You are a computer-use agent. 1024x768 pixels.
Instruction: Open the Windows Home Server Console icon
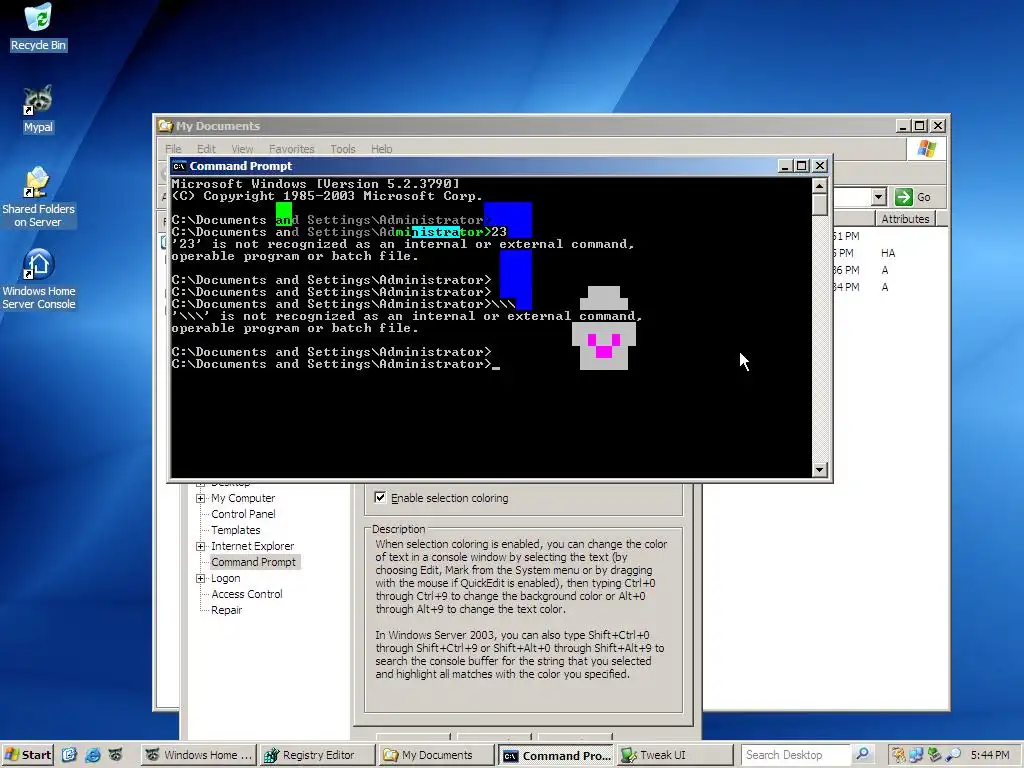[x=38, y=279]
